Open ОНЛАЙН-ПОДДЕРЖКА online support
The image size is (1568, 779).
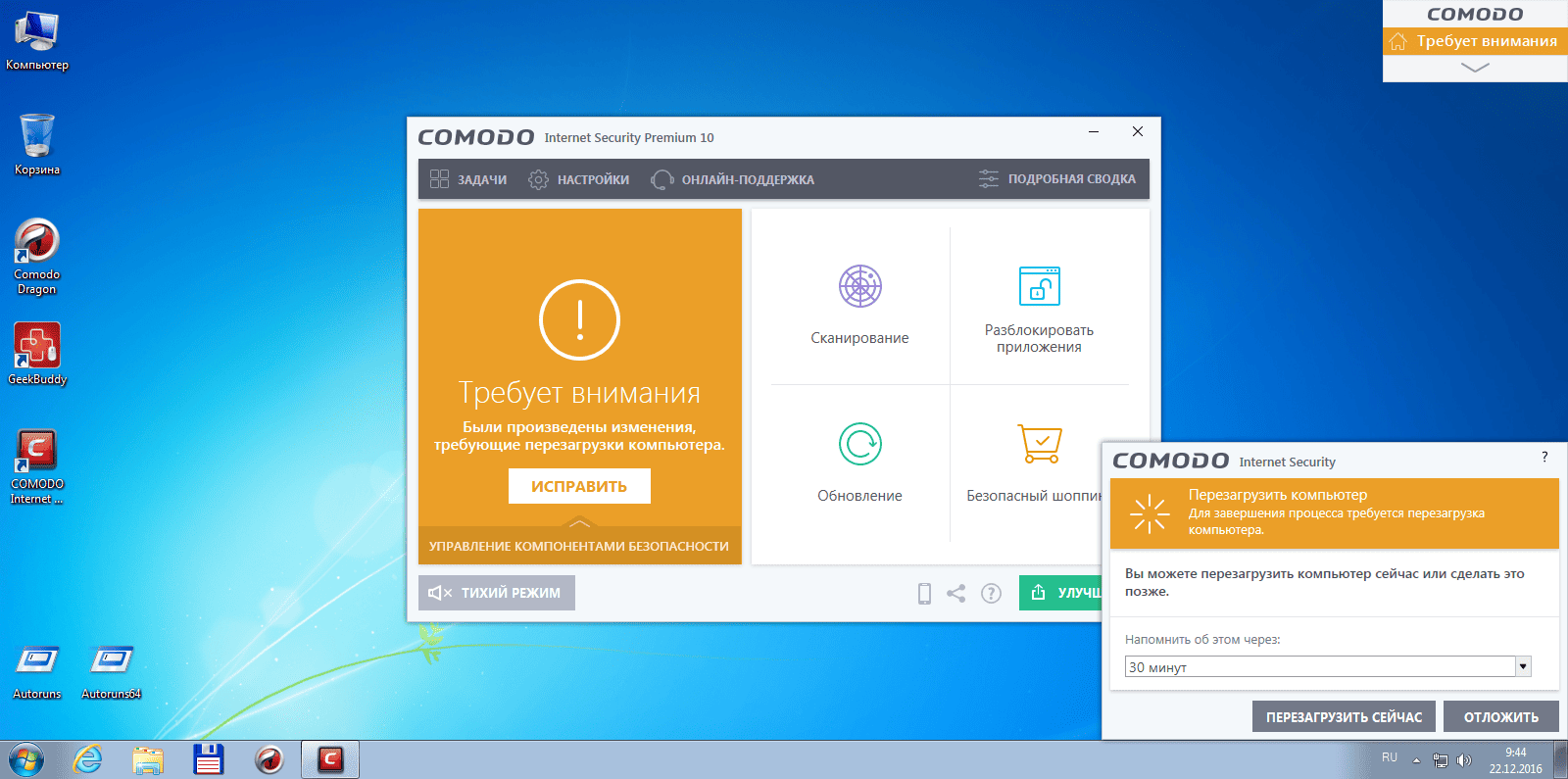click(733, 179)
